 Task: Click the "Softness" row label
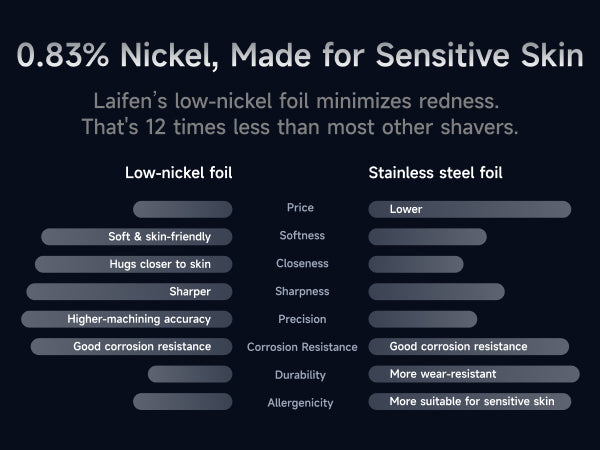(300, 237)
